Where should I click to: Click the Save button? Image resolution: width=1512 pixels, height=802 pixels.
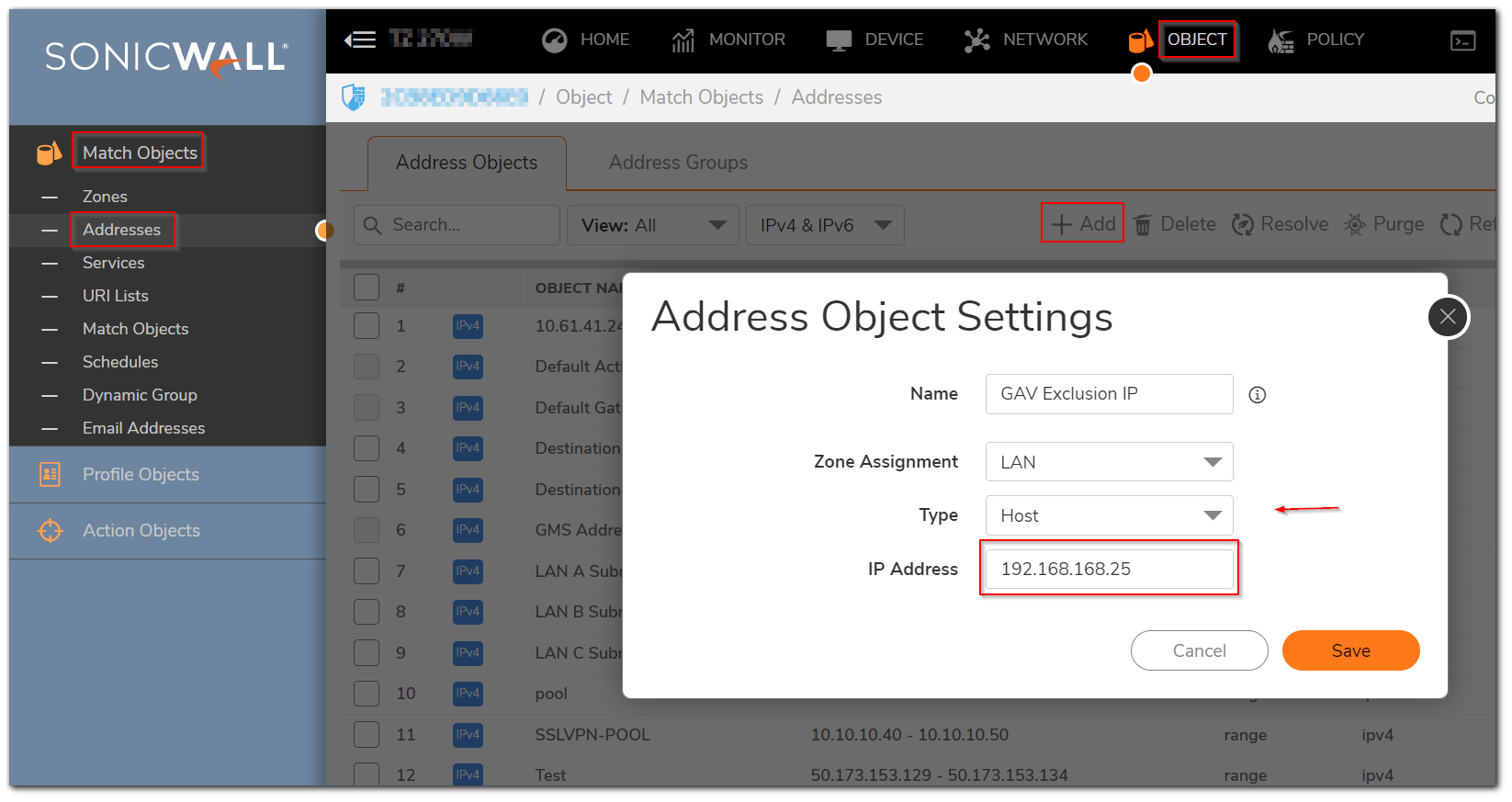(x=1350, y=650)
